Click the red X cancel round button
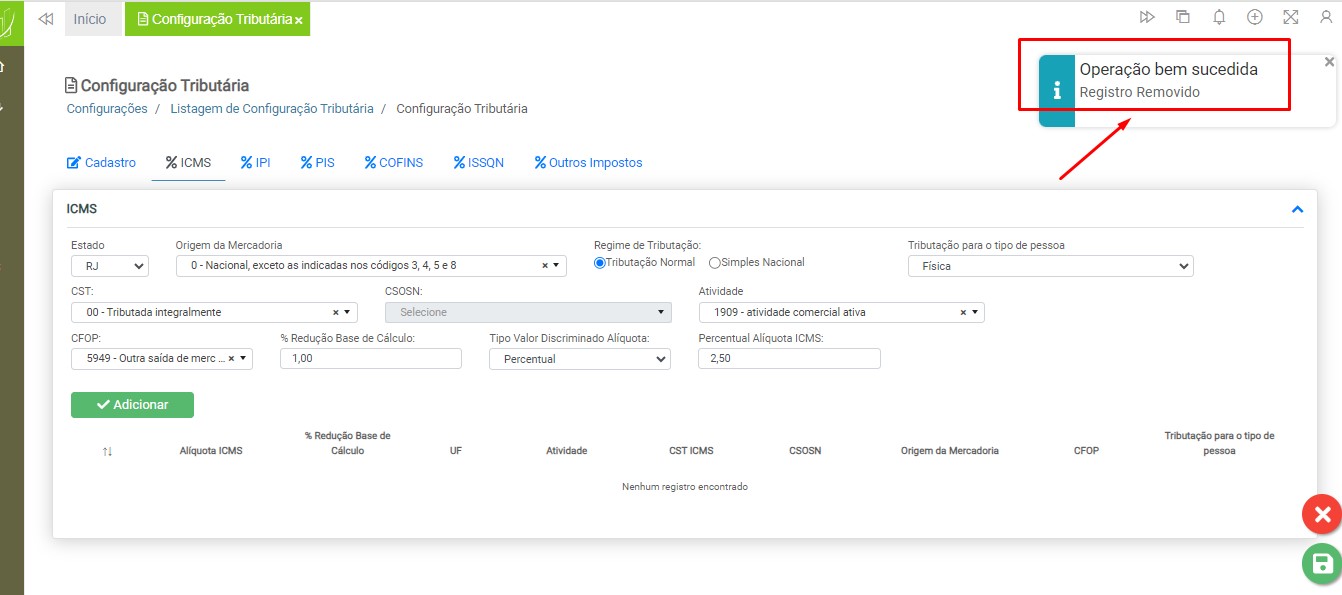Screen dimensions: 1342x595 1322,515
